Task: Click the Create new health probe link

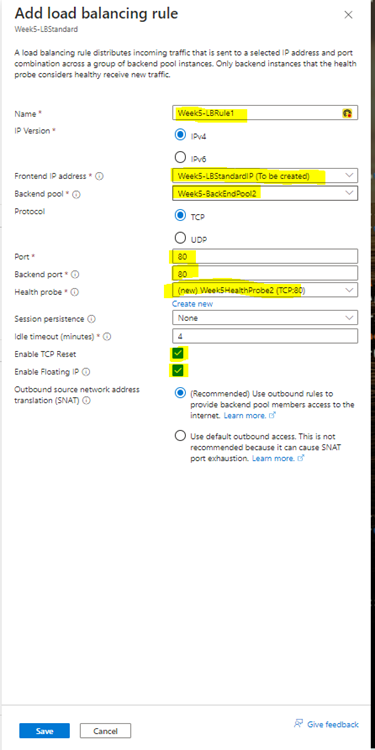Action: 192,304
